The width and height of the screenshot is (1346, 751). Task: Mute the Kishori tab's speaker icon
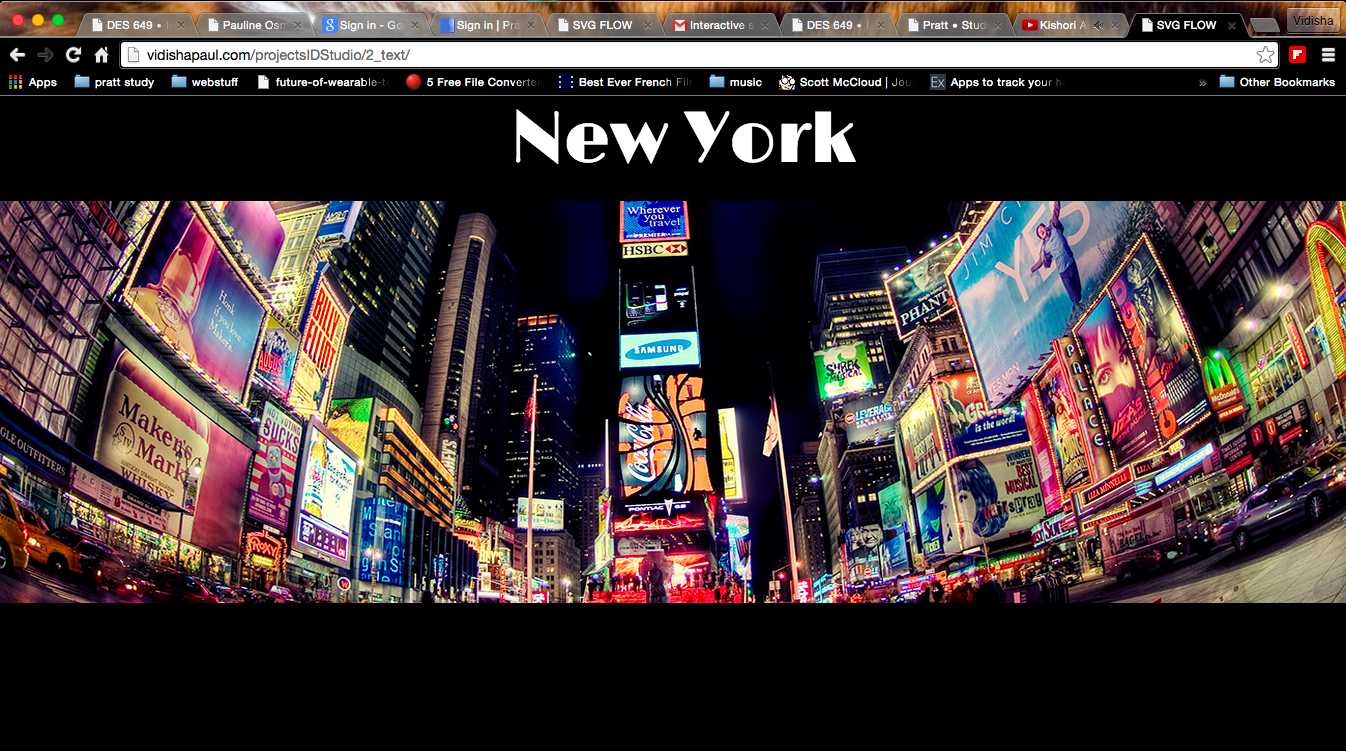pyautogui.click(x=1098, y=25)
